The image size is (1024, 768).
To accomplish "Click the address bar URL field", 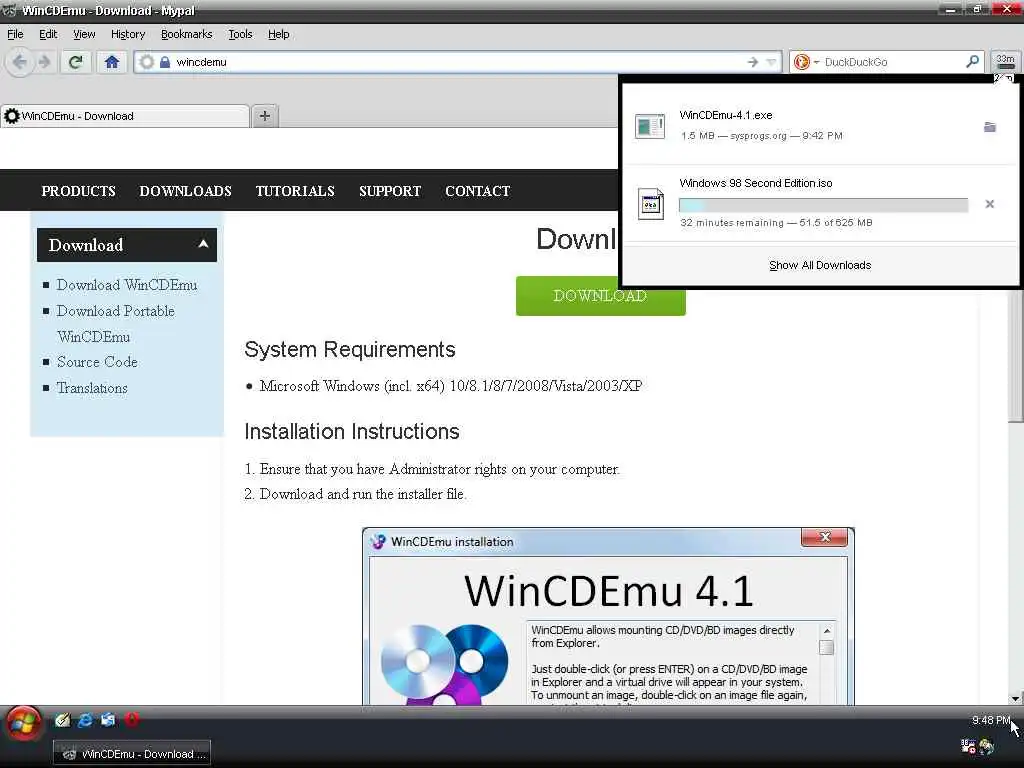I will point(457,62).
